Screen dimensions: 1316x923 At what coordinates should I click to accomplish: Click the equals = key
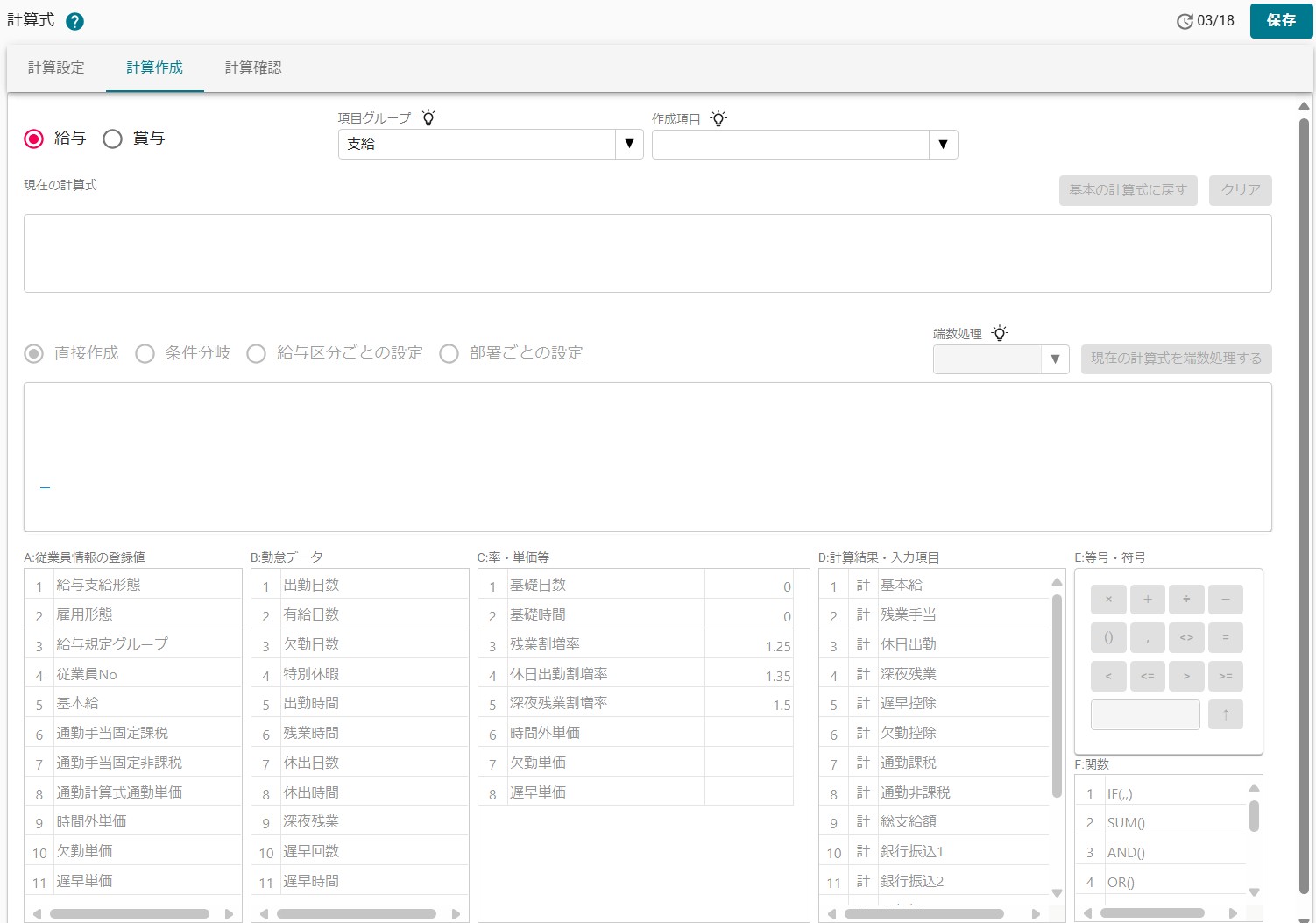(x=1225, y=638)
